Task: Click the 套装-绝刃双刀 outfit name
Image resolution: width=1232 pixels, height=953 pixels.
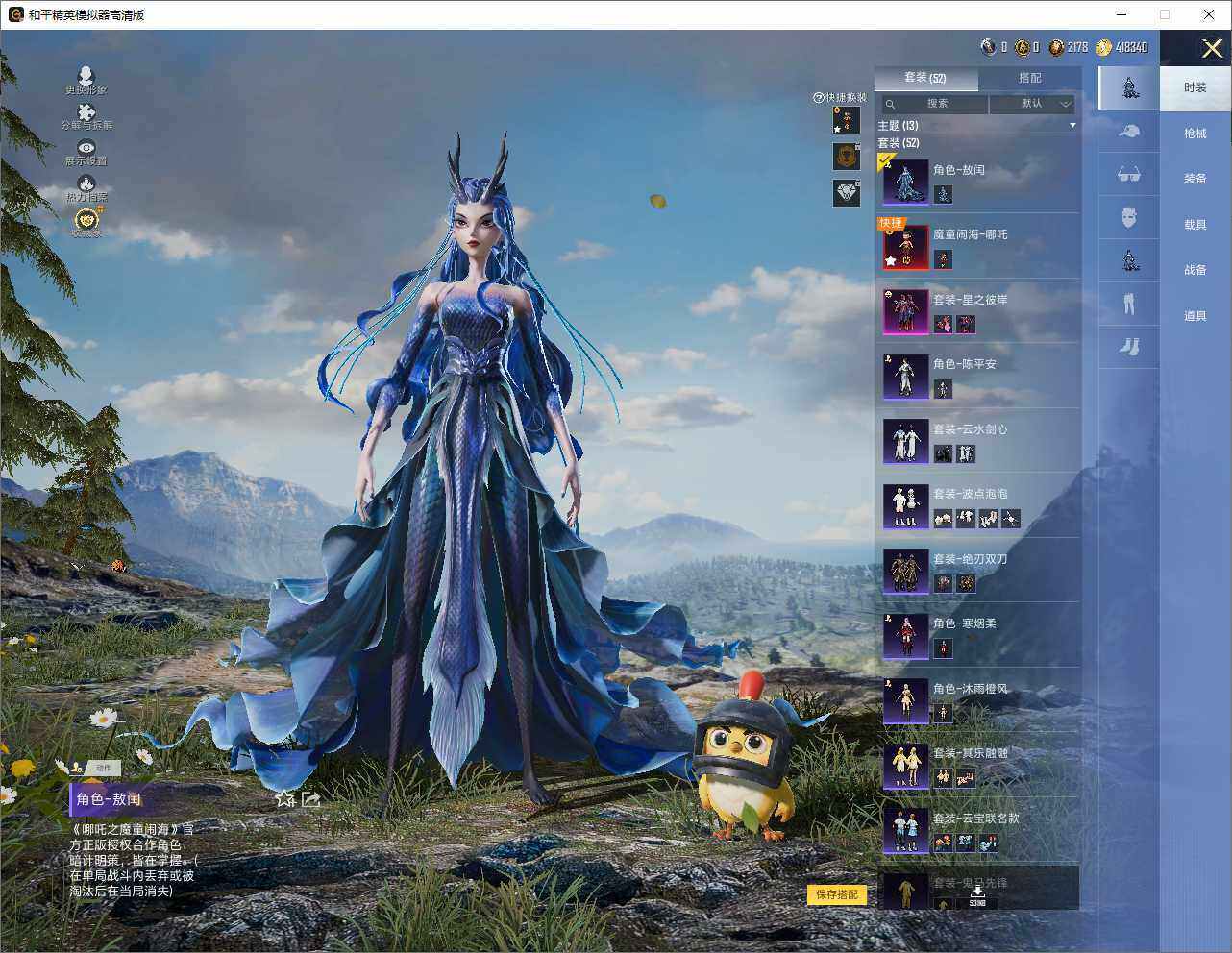Action: tap(971, 559)
